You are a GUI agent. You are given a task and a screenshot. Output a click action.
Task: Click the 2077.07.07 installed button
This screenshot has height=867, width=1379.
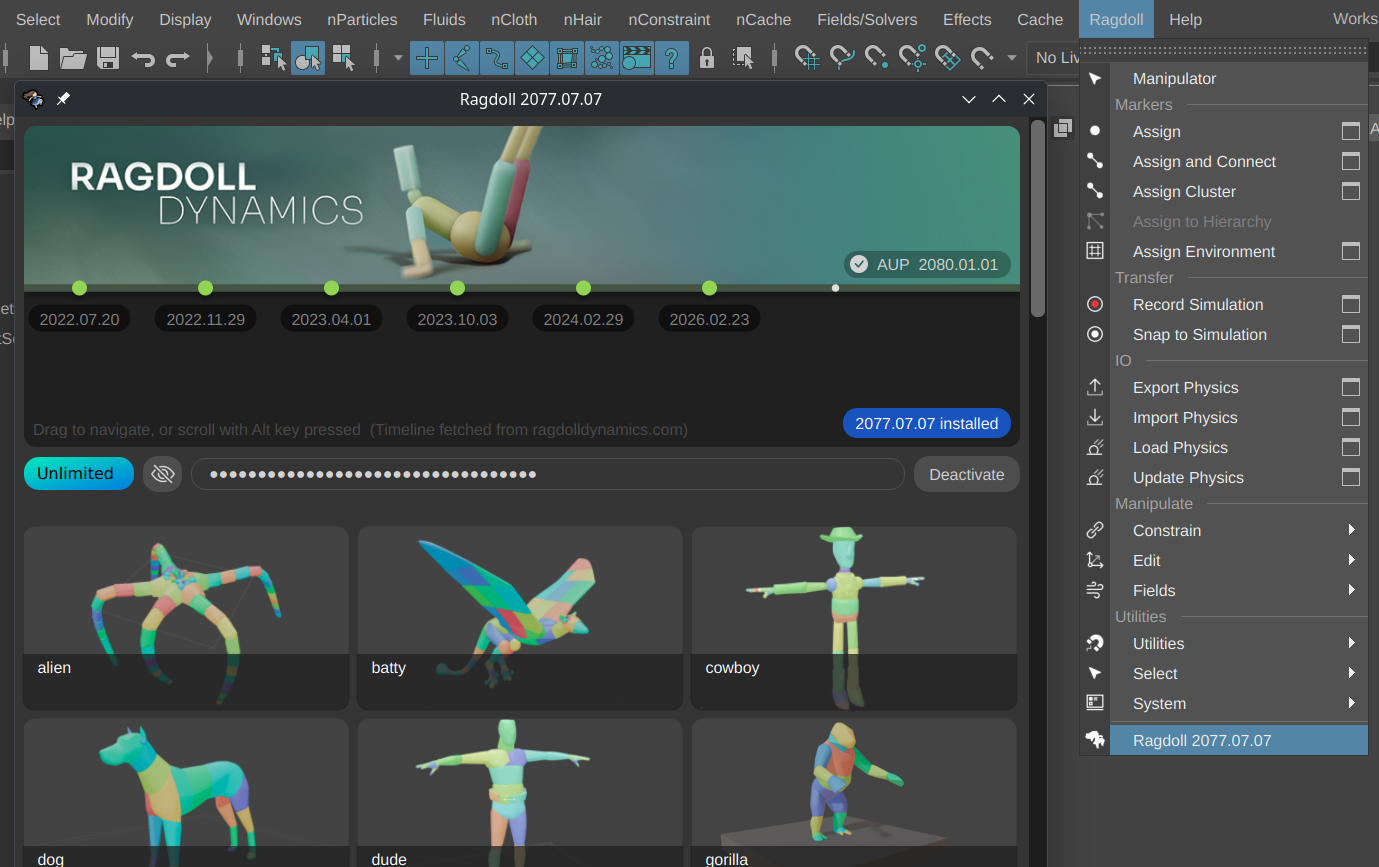(927, 423)
